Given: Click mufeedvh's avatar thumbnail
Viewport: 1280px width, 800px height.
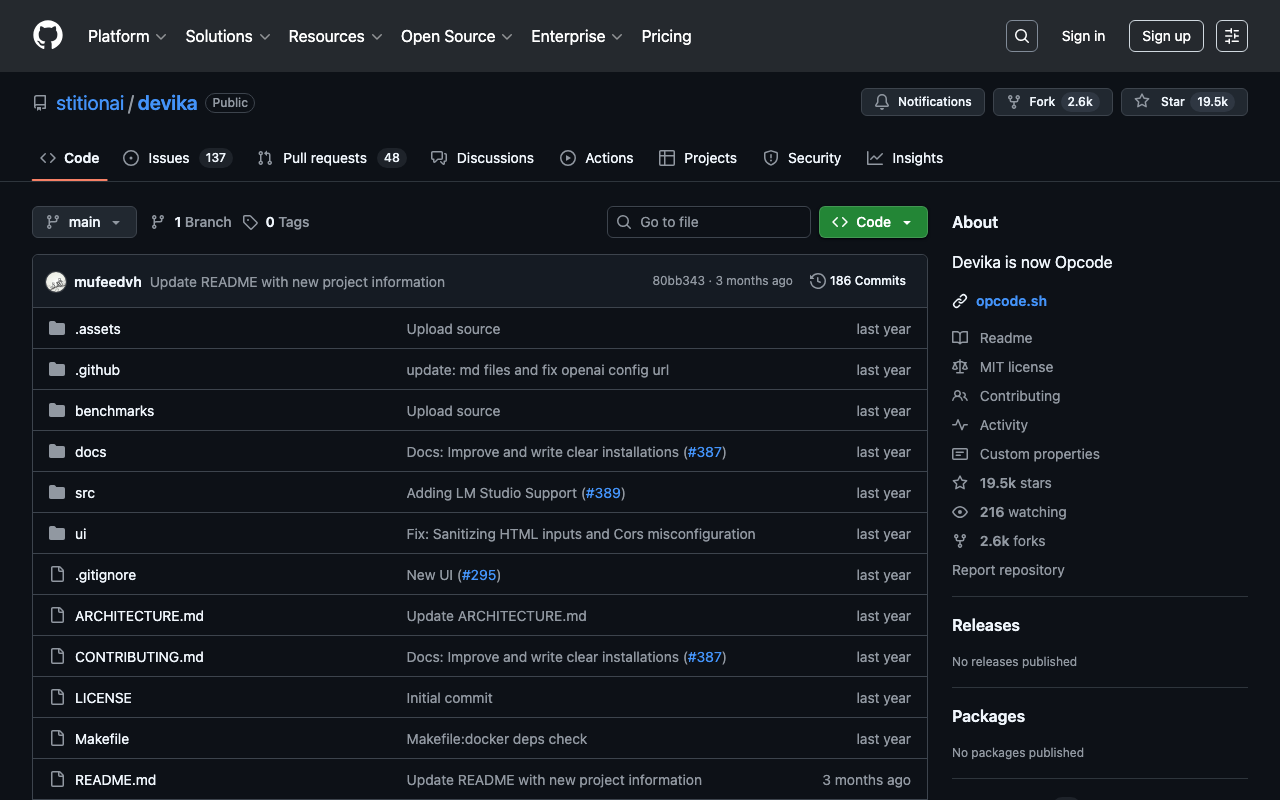Looking at the screenshot, I should (x=56, y=282).
